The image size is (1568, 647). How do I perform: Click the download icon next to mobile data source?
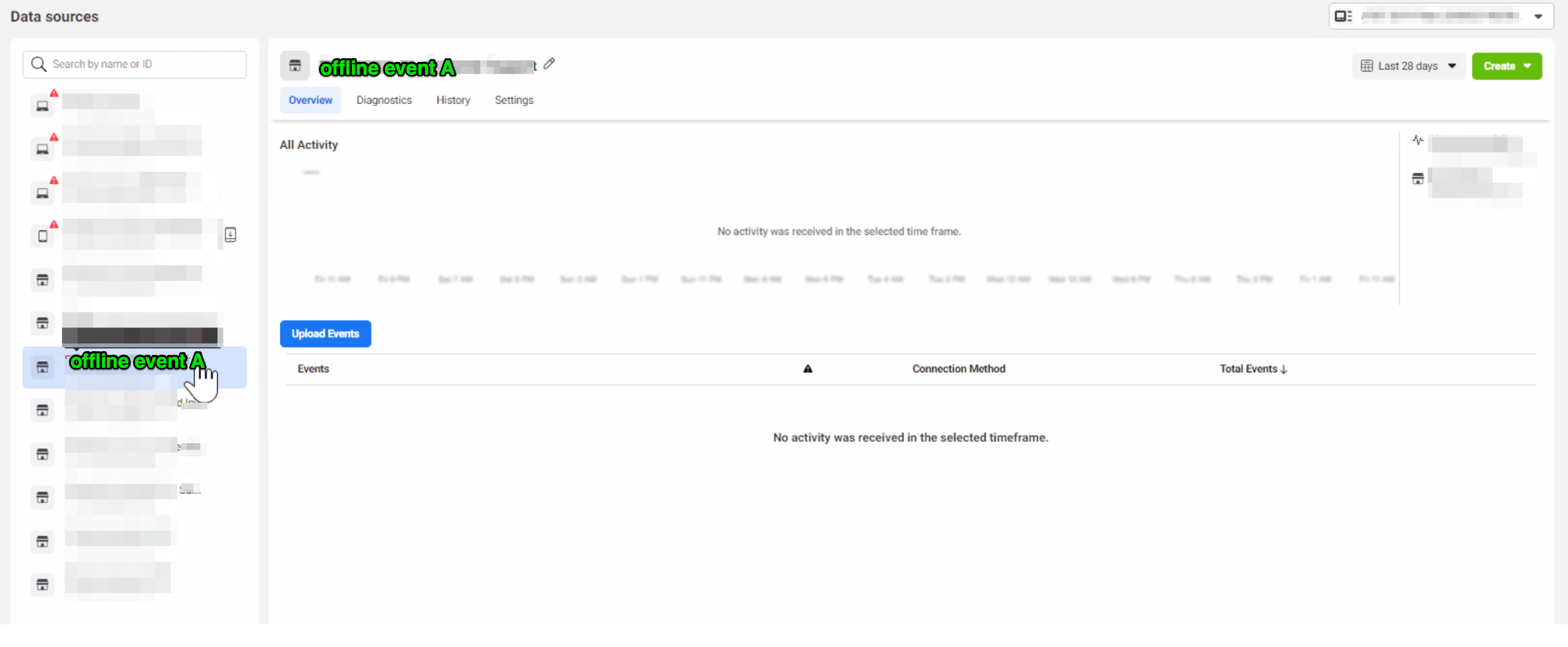tap(230, 235)
